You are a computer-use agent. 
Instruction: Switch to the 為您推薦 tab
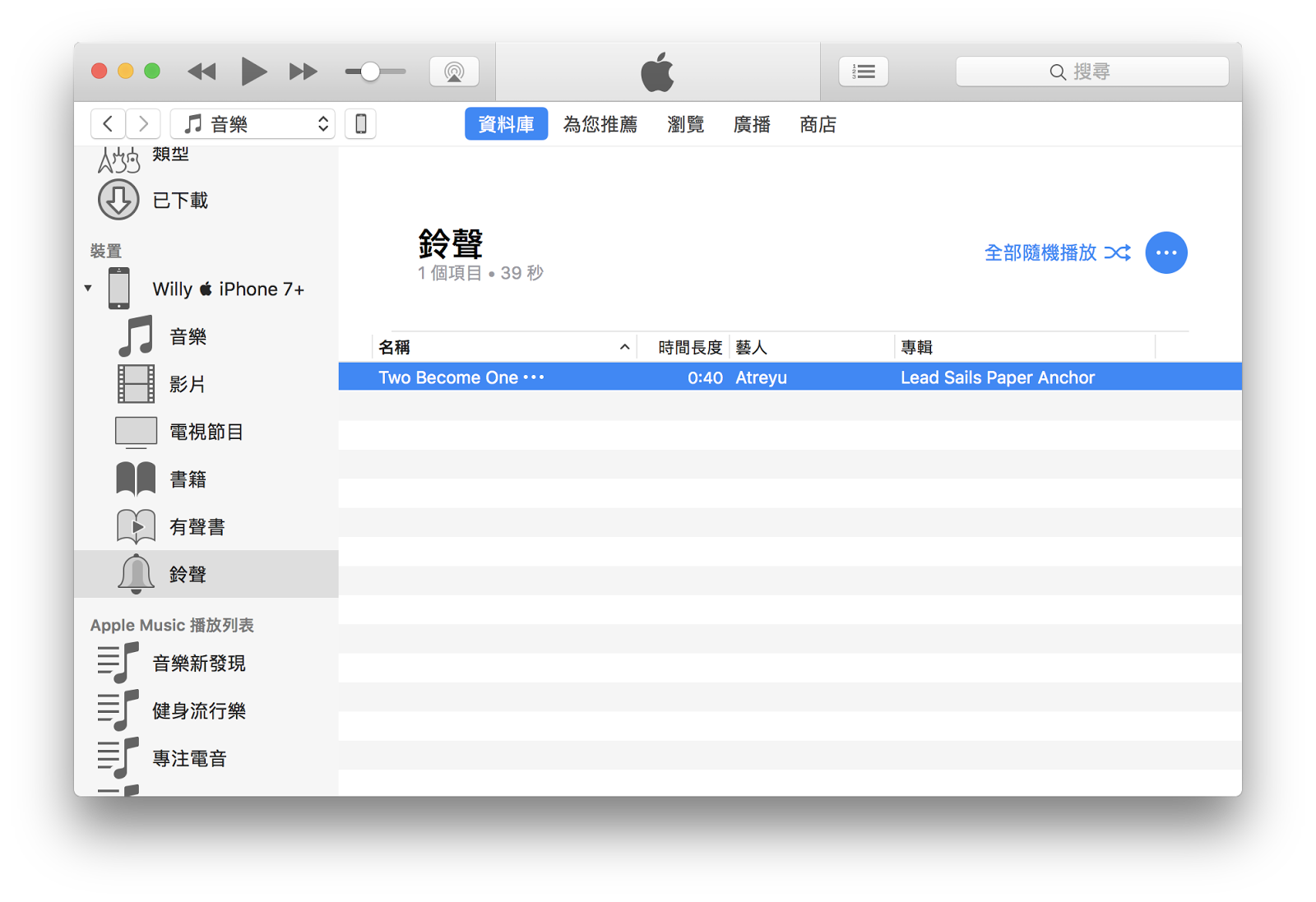(600, 124)
